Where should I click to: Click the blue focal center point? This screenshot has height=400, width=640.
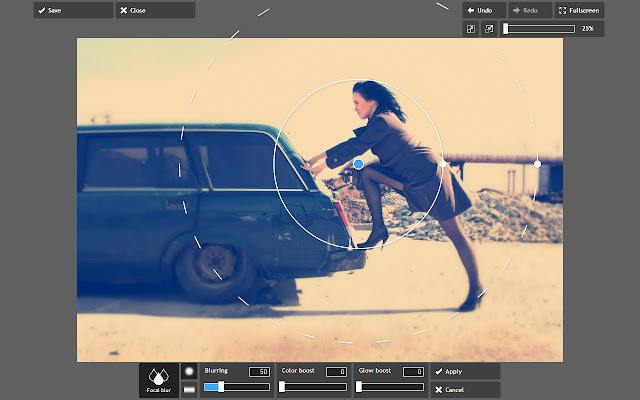(x=358, y=163)
